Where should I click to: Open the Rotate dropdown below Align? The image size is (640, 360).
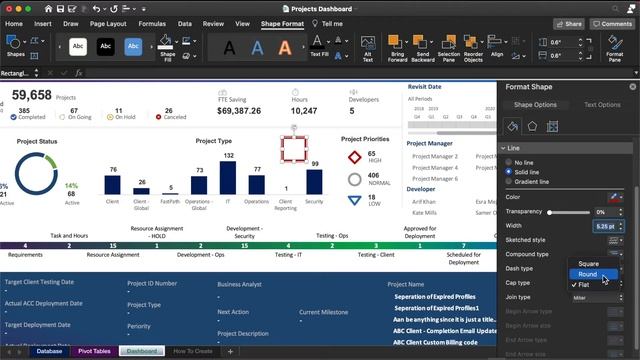(x=518, y=56)
